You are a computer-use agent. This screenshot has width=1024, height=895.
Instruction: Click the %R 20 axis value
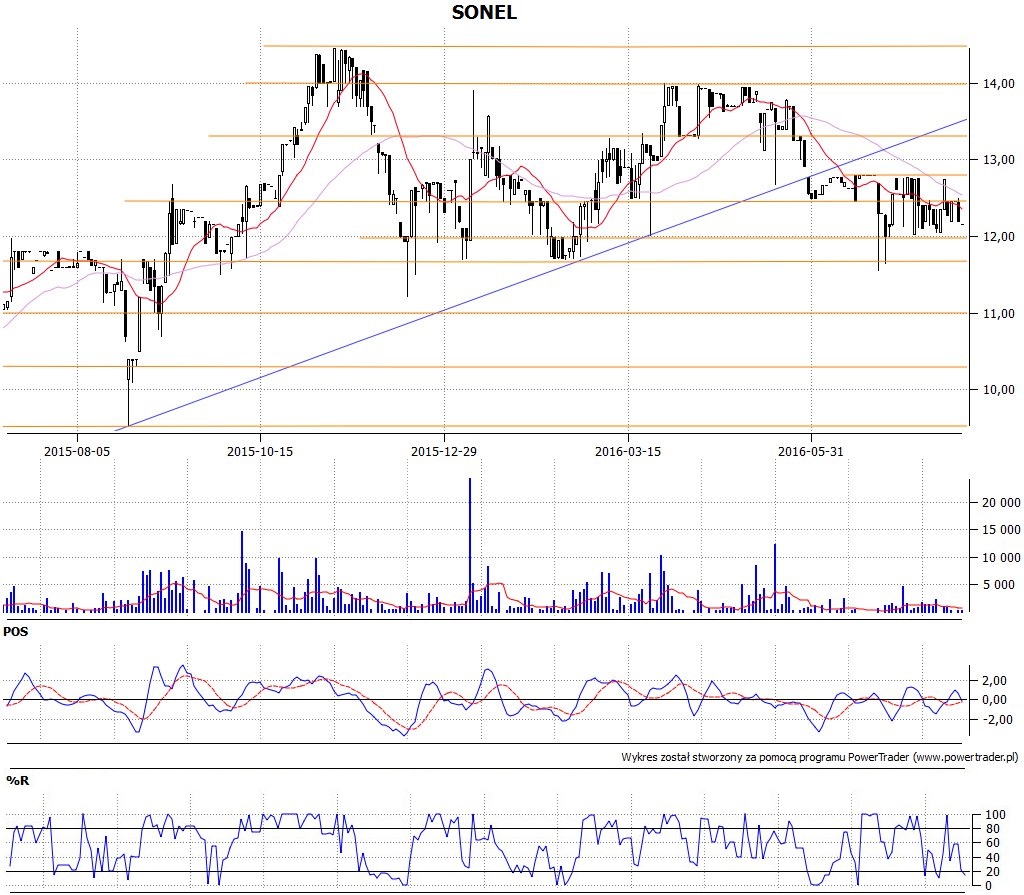click(x=993, y=871)
